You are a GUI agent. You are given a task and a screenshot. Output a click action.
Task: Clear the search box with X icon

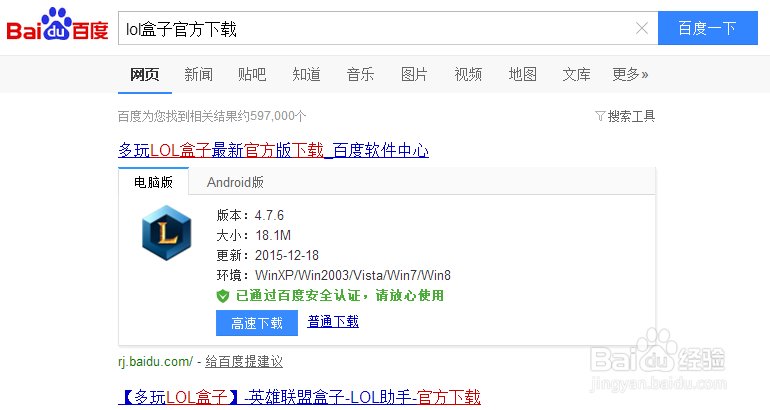tap(641, 28)
